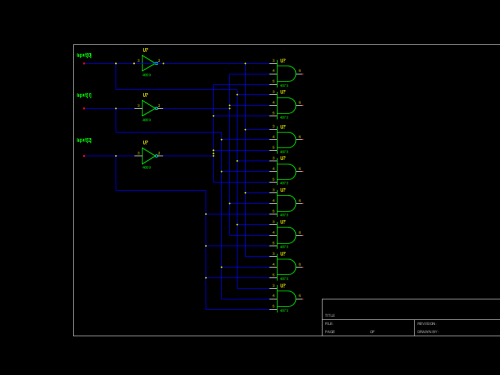Select the topmost AND gate symbol
500x375 pixels.
(x=286, y=74)
